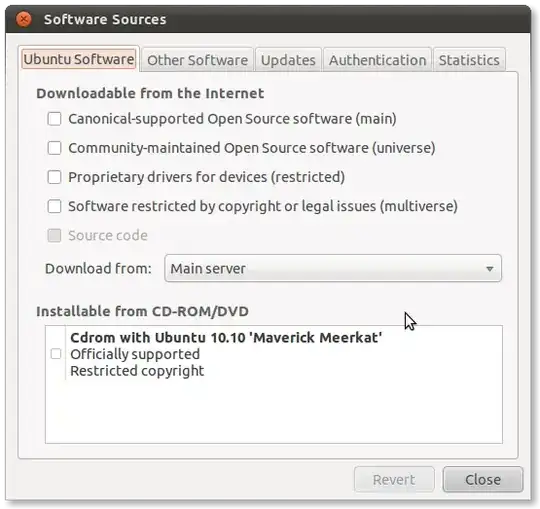Close the Software Sources window via red icon
This screenshot has height=509, width=540.
24,19
